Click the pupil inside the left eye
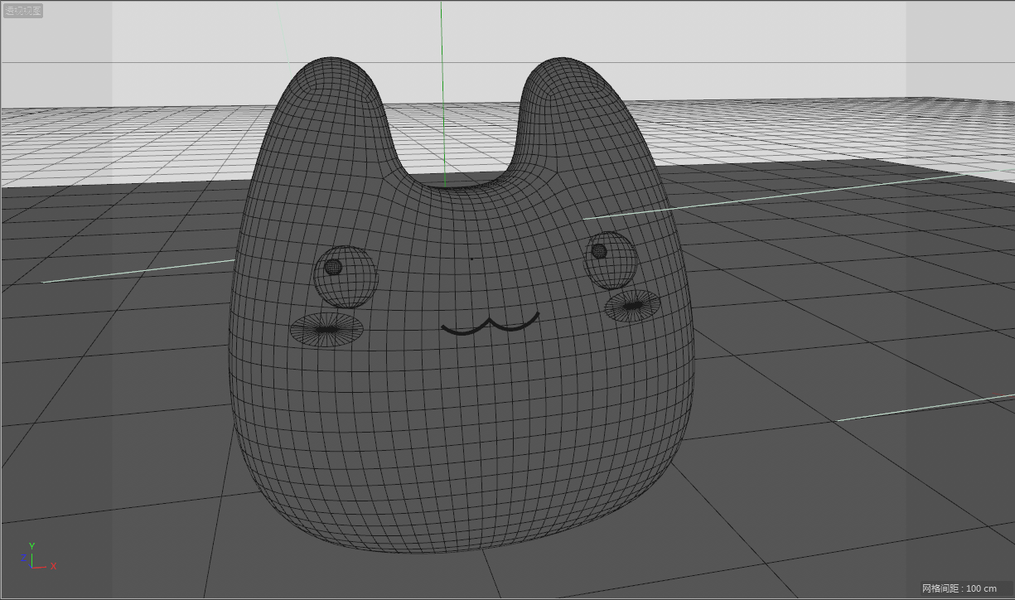 point(333,267)
